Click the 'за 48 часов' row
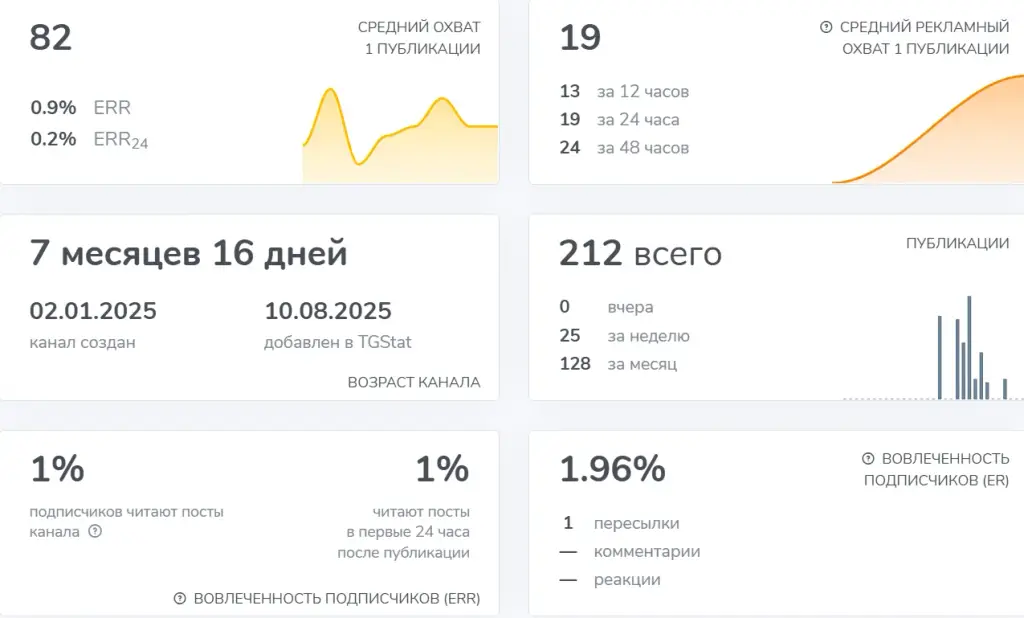Image resolution: width=1024 pixels, height=618 pixels. click(x=624, y=148)
